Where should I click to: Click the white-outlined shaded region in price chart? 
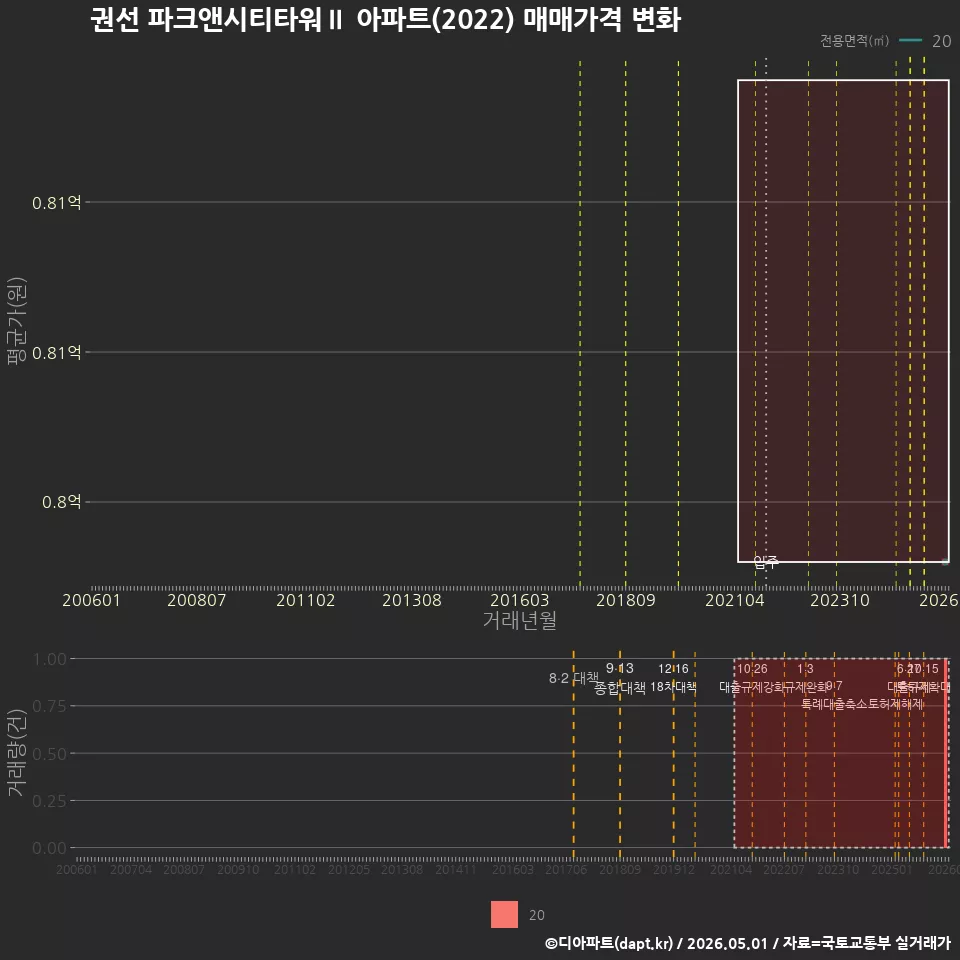coord(843,321)
